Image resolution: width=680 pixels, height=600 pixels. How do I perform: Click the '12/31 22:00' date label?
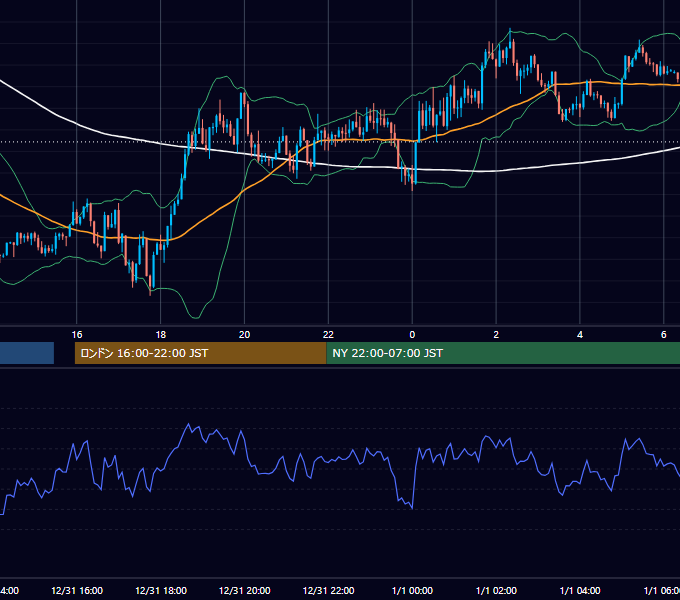click(x=328, y=590)
